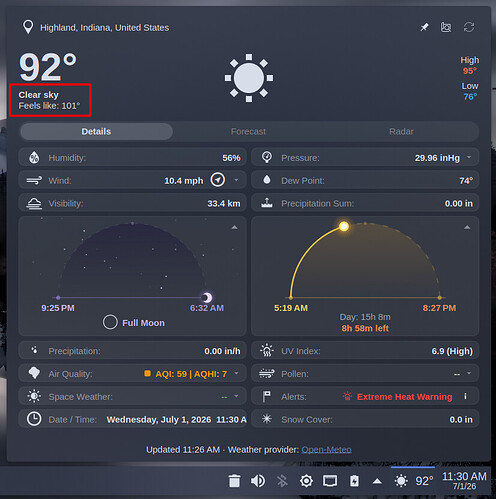Click the 9:25 PM moonrise time

[x=58, y=308]
